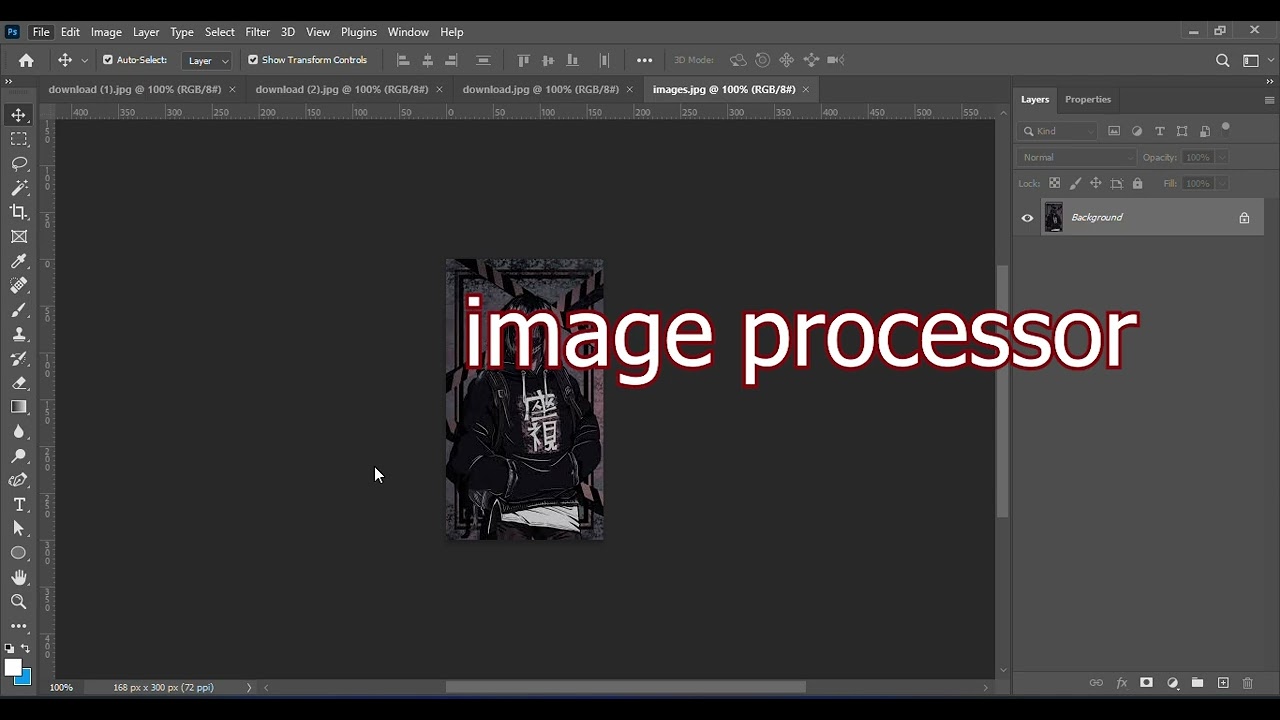1280x720 pixels.
Task: Select the Path Selection tool
Action: tap(19, 529)
